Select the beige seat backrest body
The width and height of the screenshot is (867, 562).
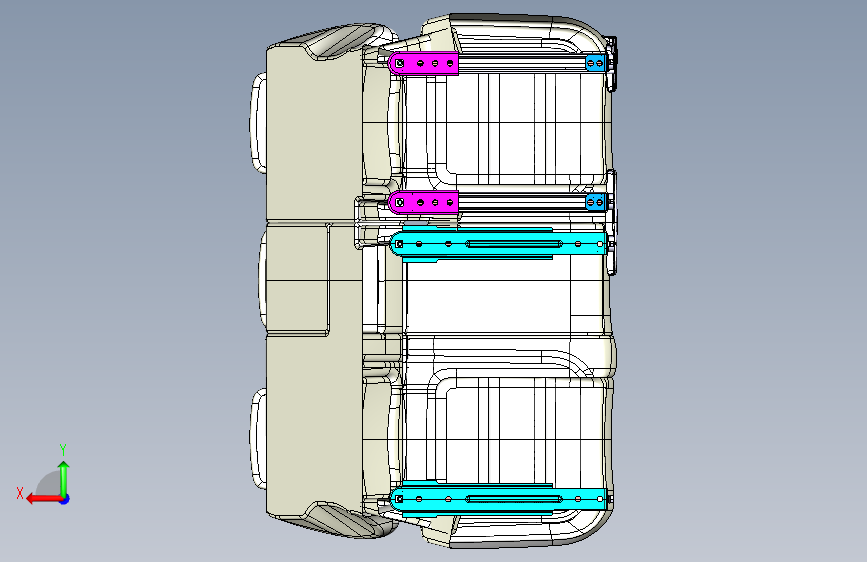click(x=314, y=281)
